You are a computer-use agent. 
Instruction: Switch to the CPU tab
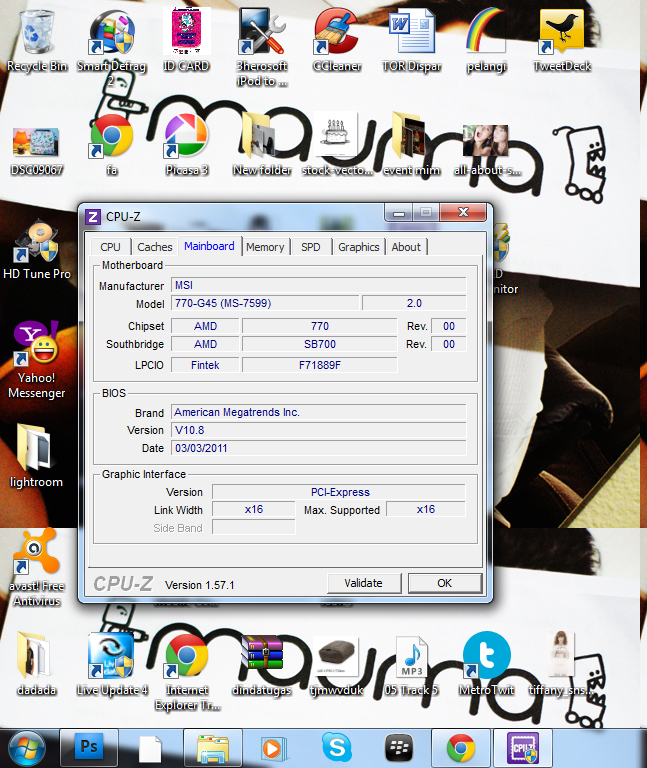click(x=110, y=247)
